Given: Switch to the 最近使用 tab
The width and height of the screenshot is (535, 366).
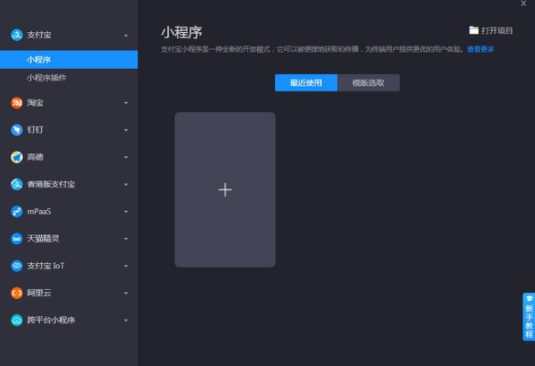Looking at the screenshot, I should click(306, 83).
